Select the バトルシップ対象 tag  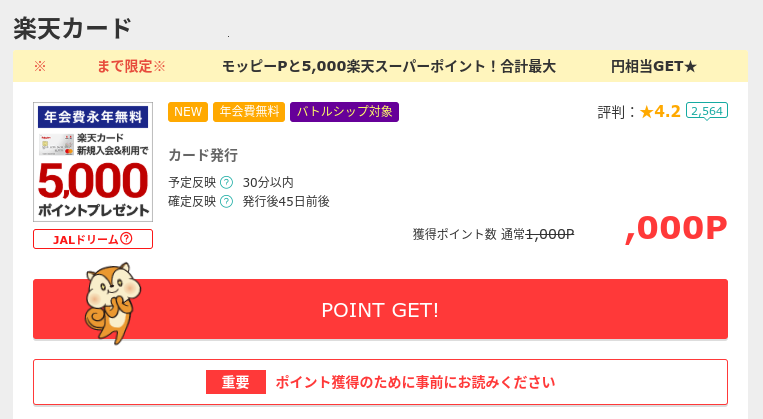tap(345, 112)
